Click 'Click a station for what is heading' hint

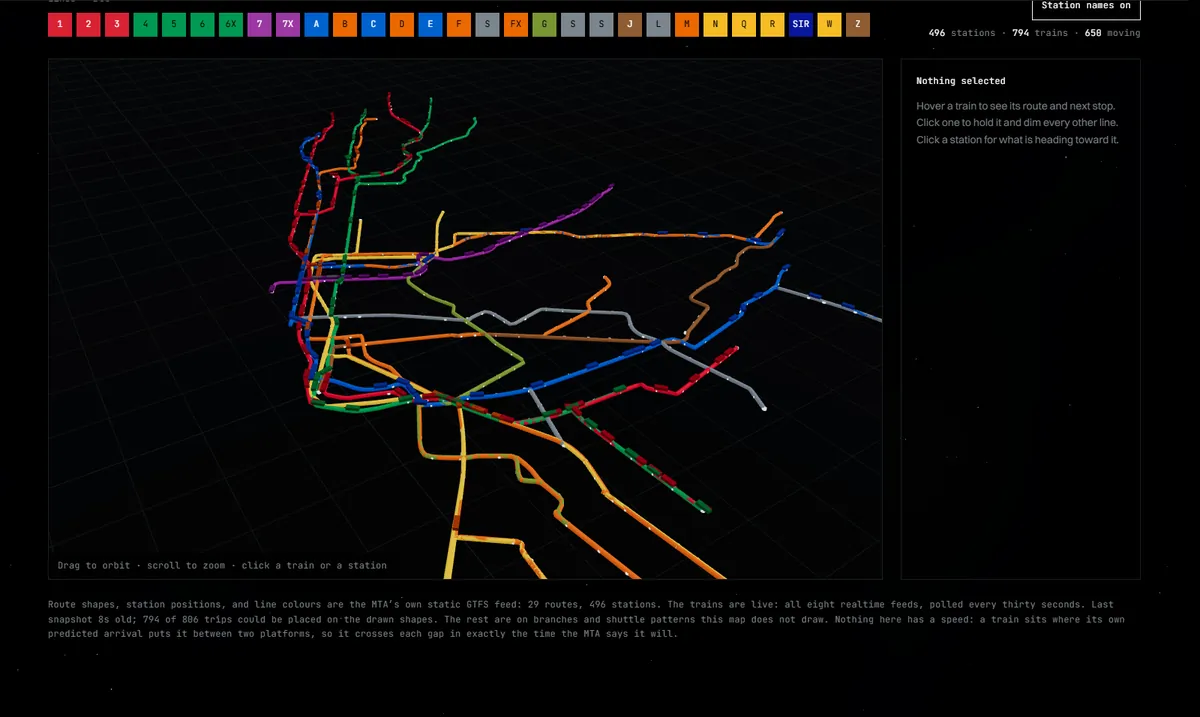1017,140
